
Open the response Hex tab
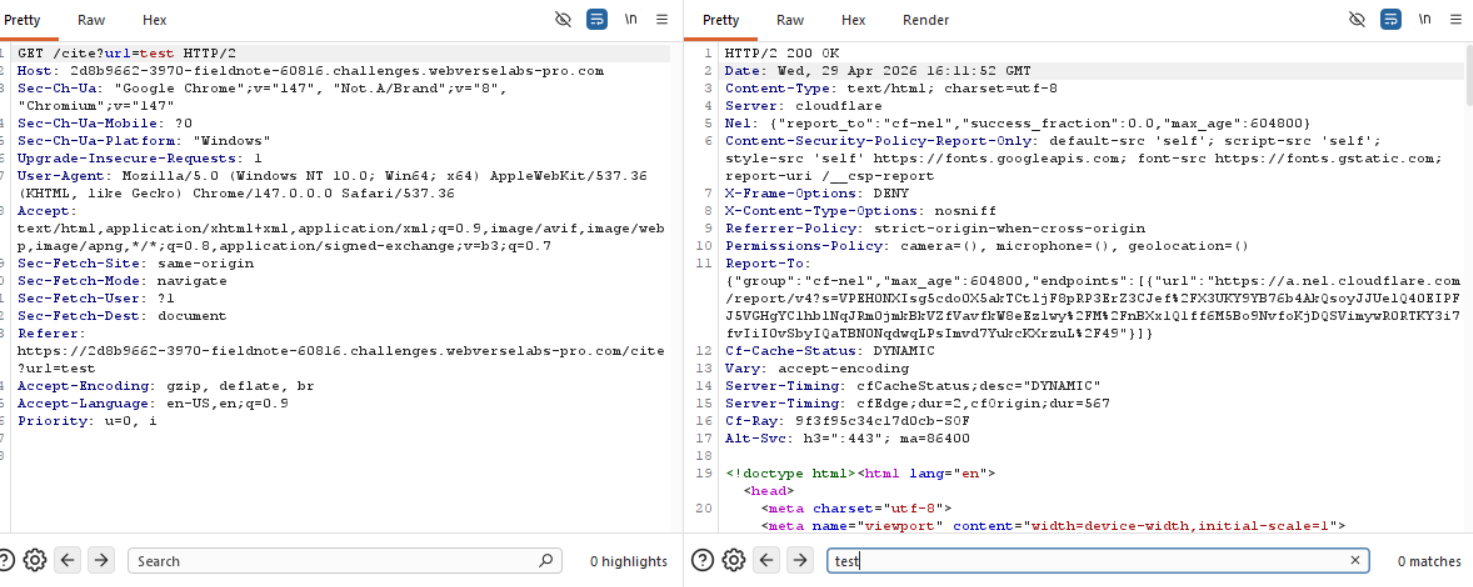853,20
